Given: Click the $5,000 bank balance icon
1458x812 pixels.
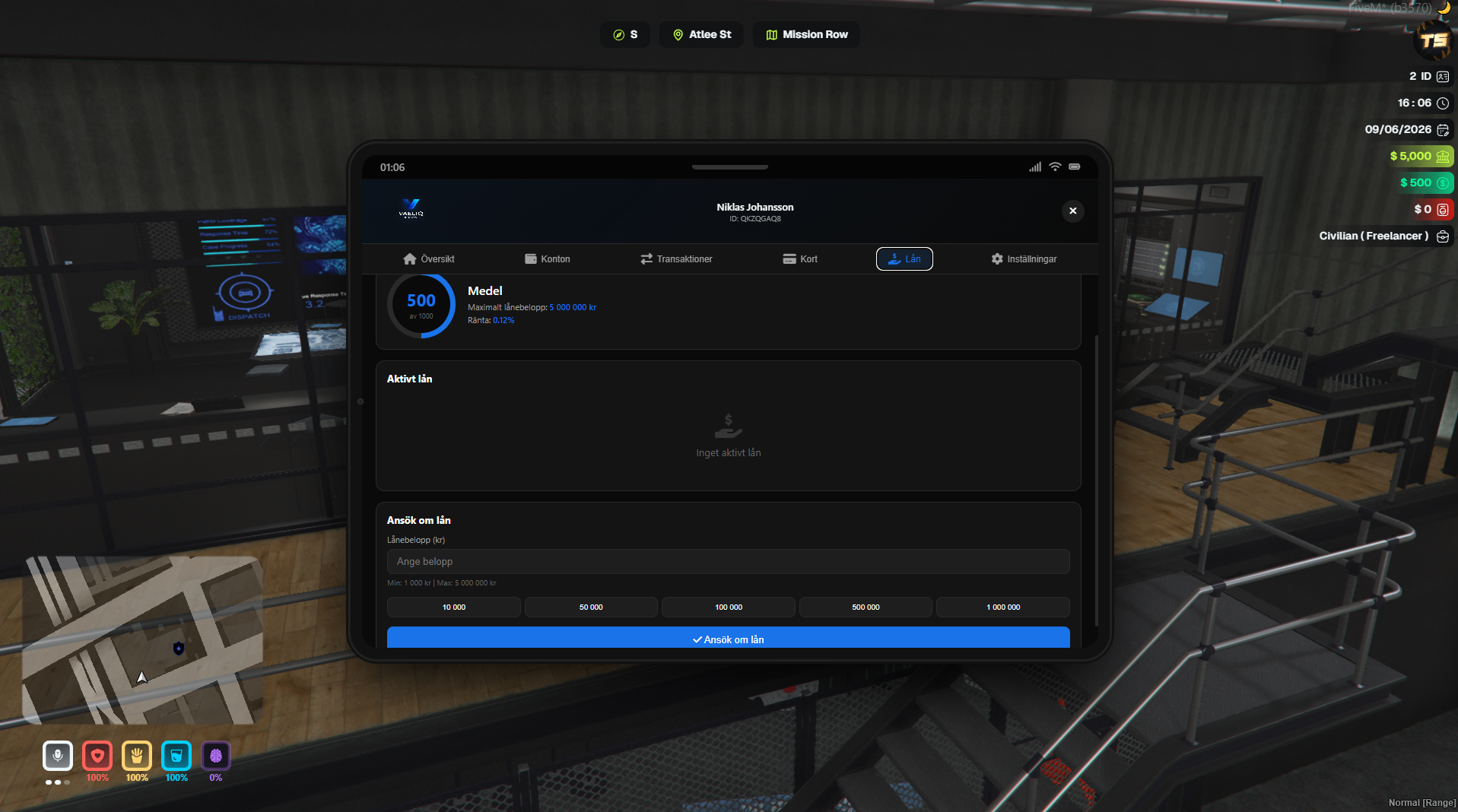Looking at the screenshot, I should point(1443,157).
